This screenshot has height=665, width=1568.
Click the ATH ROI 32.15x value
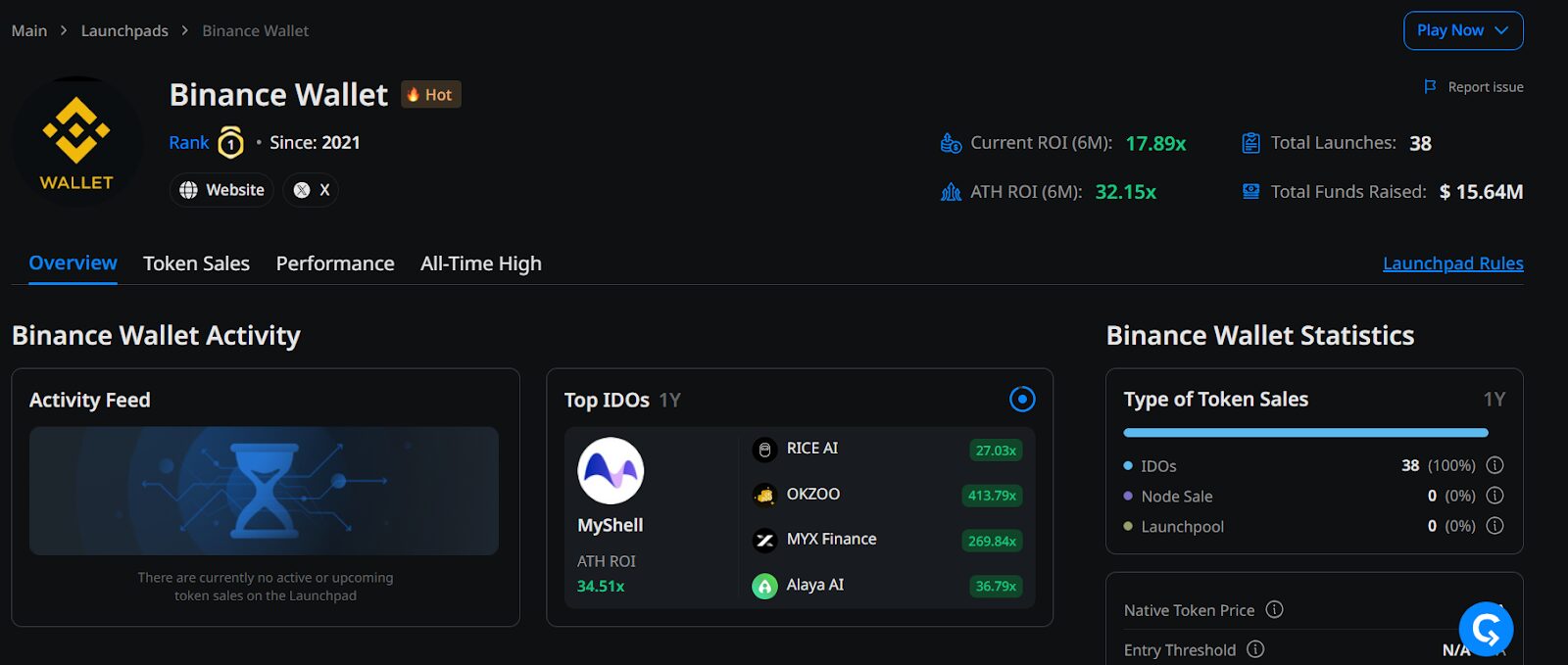[1125, 192]
